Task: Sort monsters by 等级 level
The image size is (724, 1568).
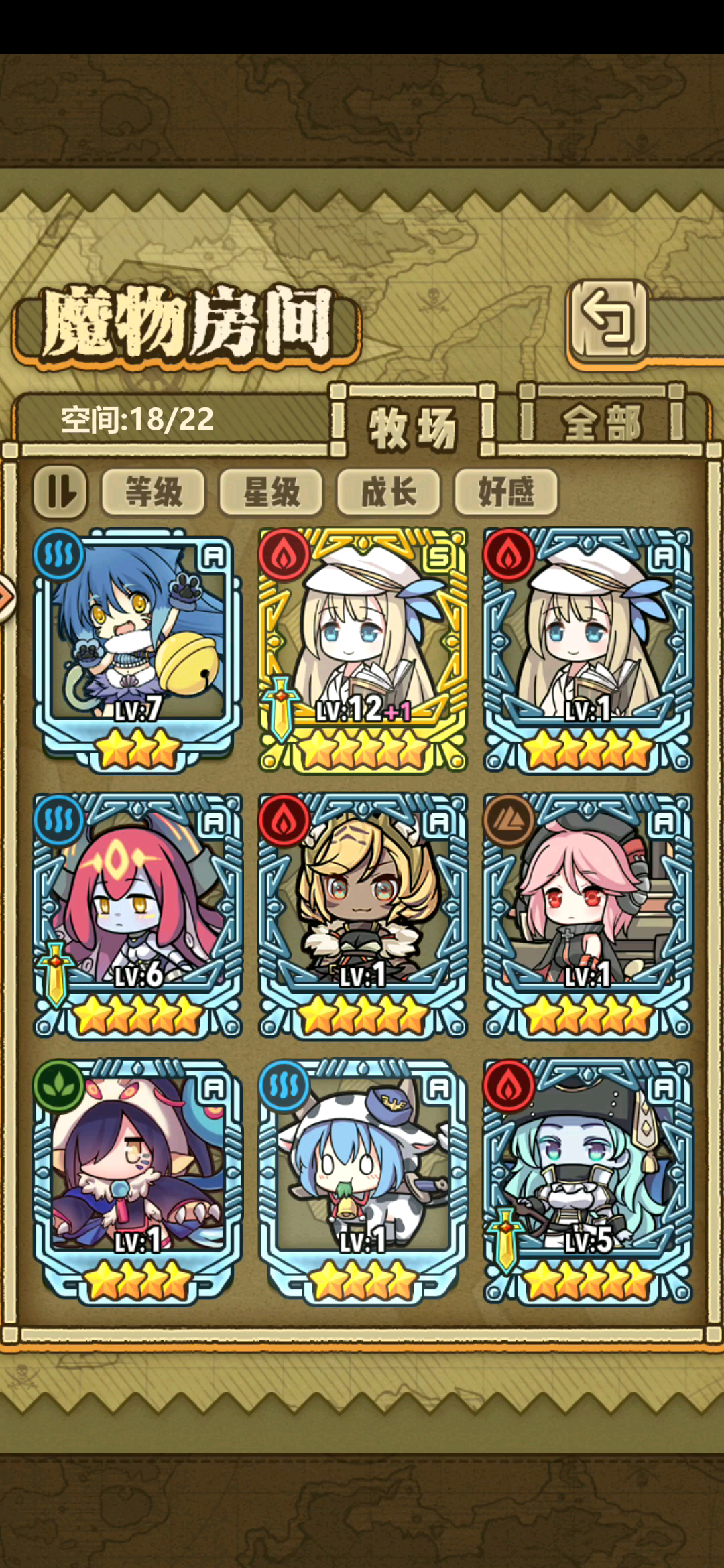Action: (x=154, y=492)
